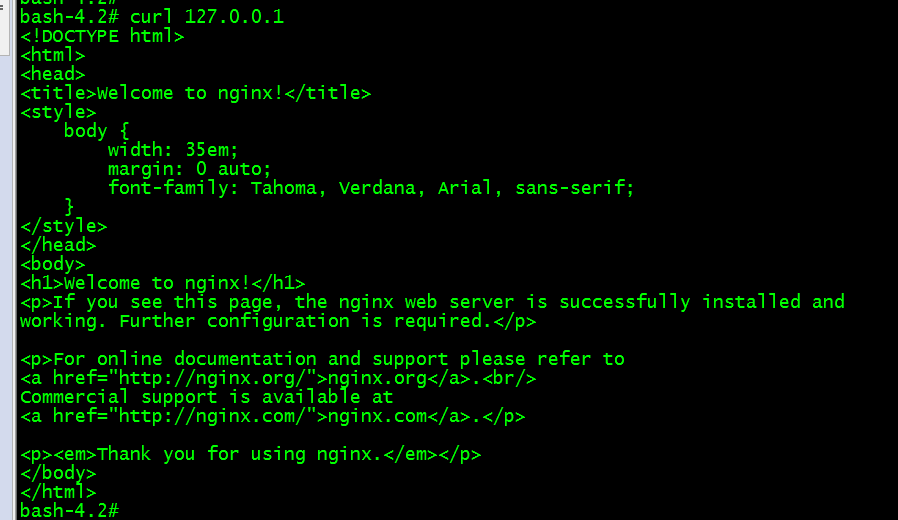Image resolution: width=898 pixels, height=520 pixels.
Task: Click the left window border strip
Action: click(x=7, y=286)
